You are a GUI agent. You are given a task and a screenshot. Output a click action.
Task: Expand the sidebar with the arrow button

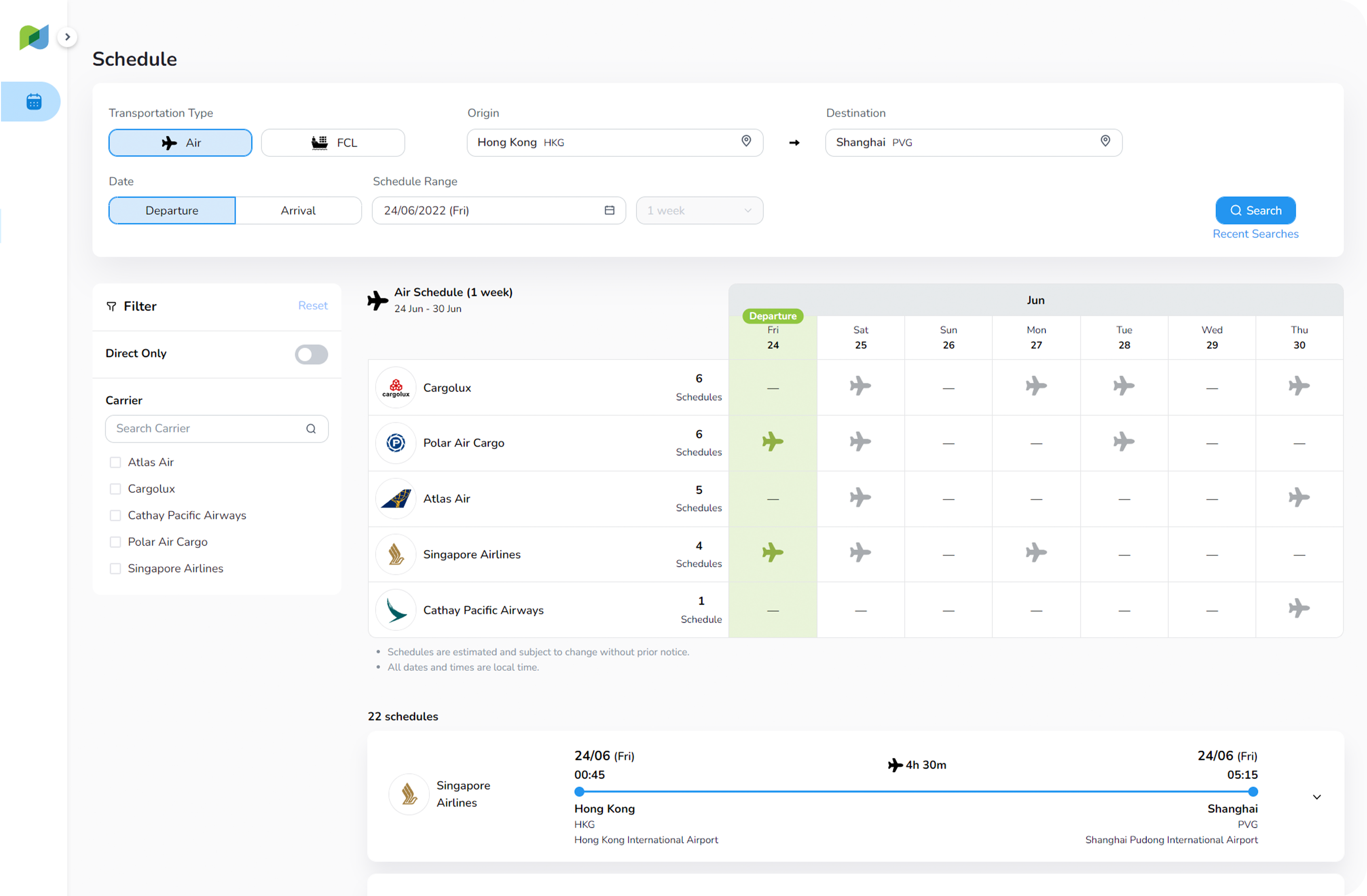coord(67,37)
